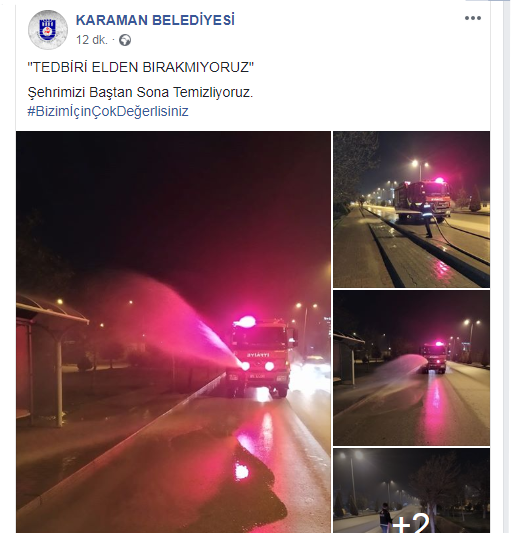Click the fire truck in middle-right photo
Screen dimensions: 511x533
(x=434, y=358)
